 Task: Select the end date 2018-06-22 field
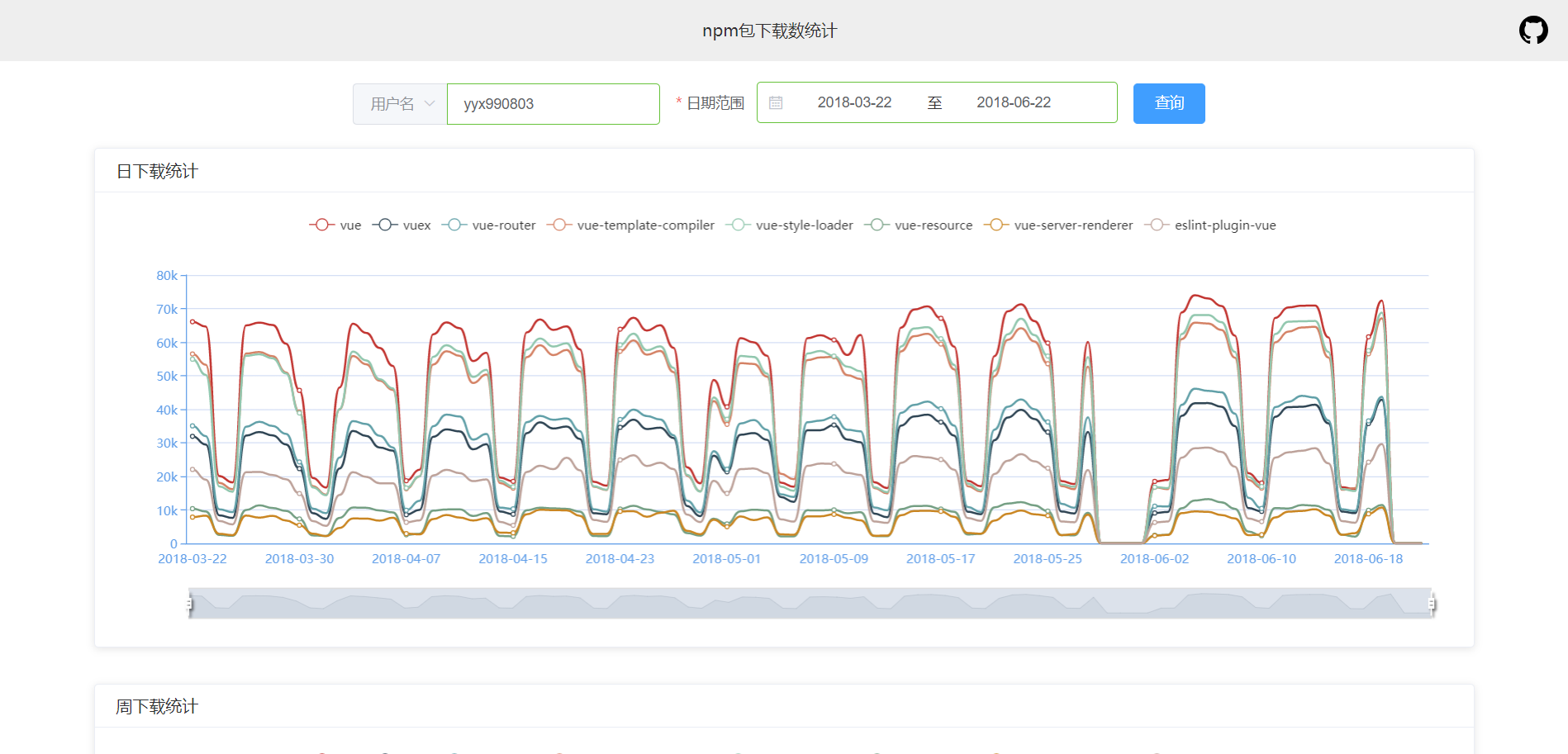[1014, 102]
